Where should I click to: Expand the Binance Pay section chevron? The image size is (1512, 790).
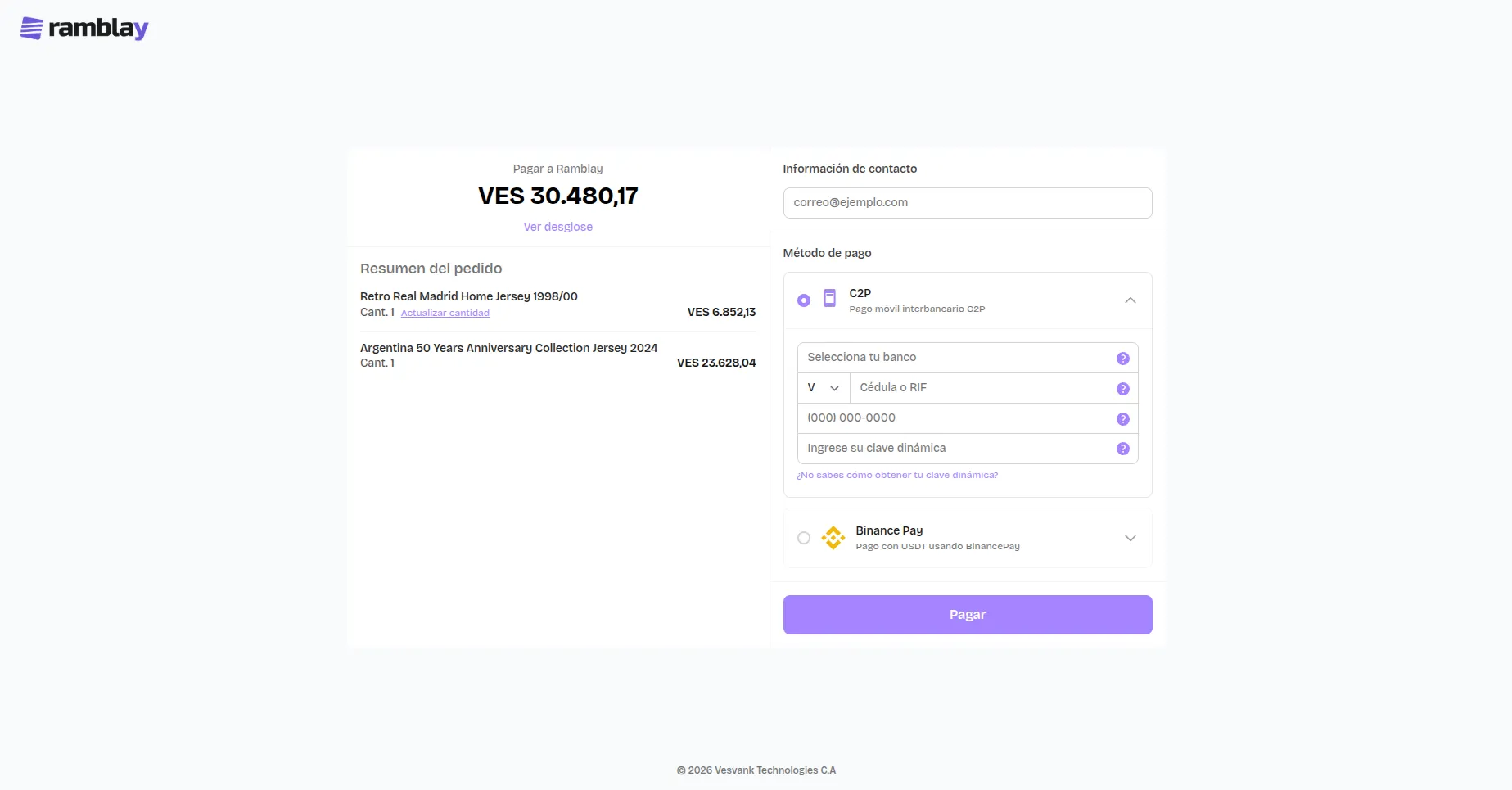pyautogui.click(x=1130, y=538)
